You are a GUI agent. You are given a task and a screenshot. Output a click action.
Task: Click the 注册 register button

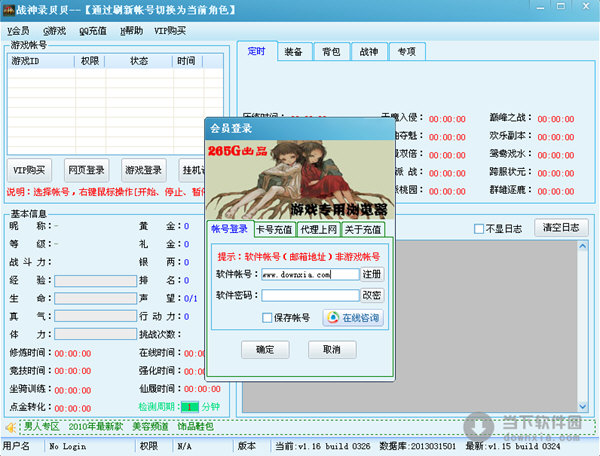click(x=371, y=273)
